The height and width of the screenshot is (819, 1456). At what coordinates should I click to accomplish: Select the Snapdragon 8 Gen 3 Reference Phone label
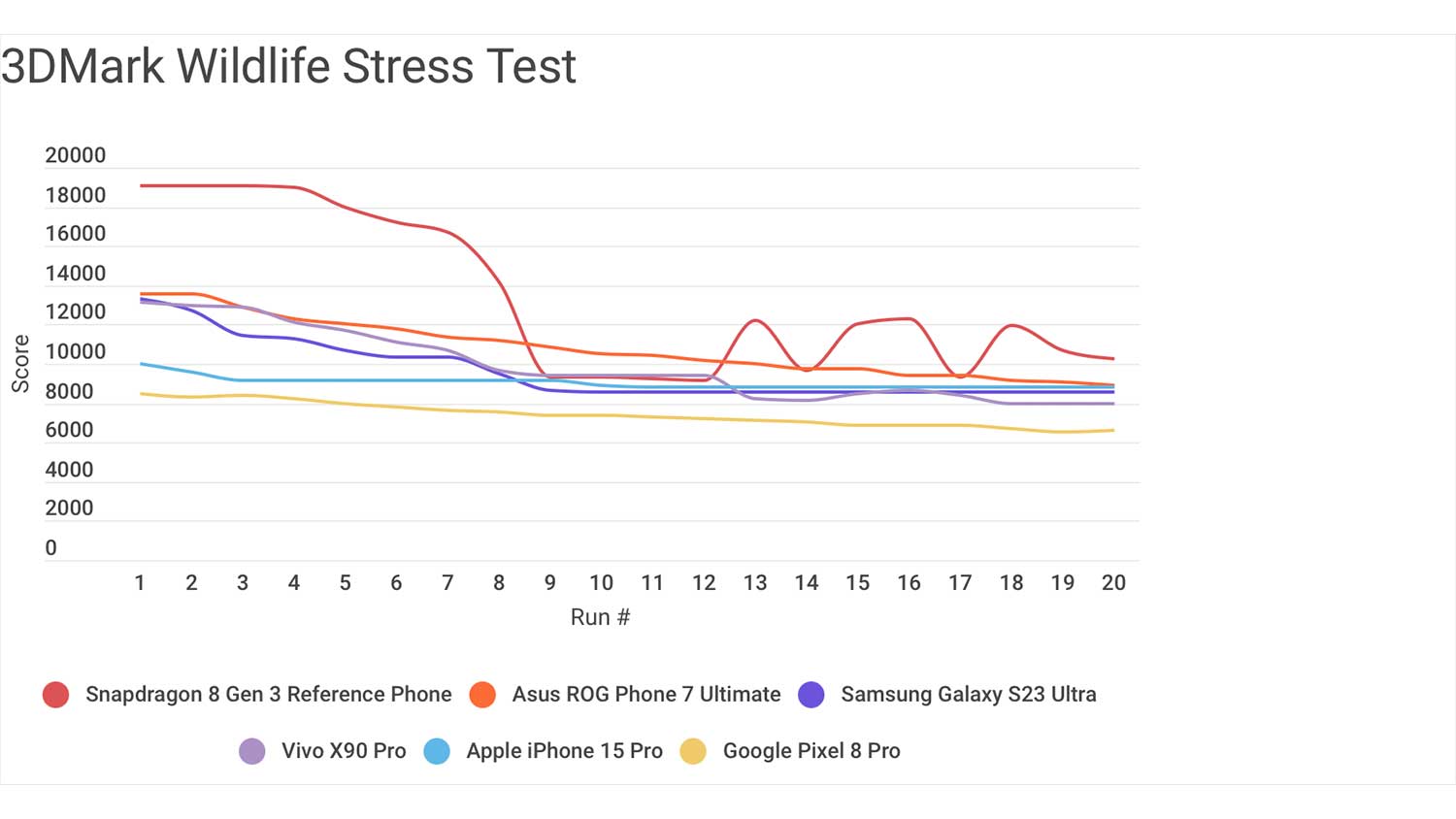tap(269, 695)
